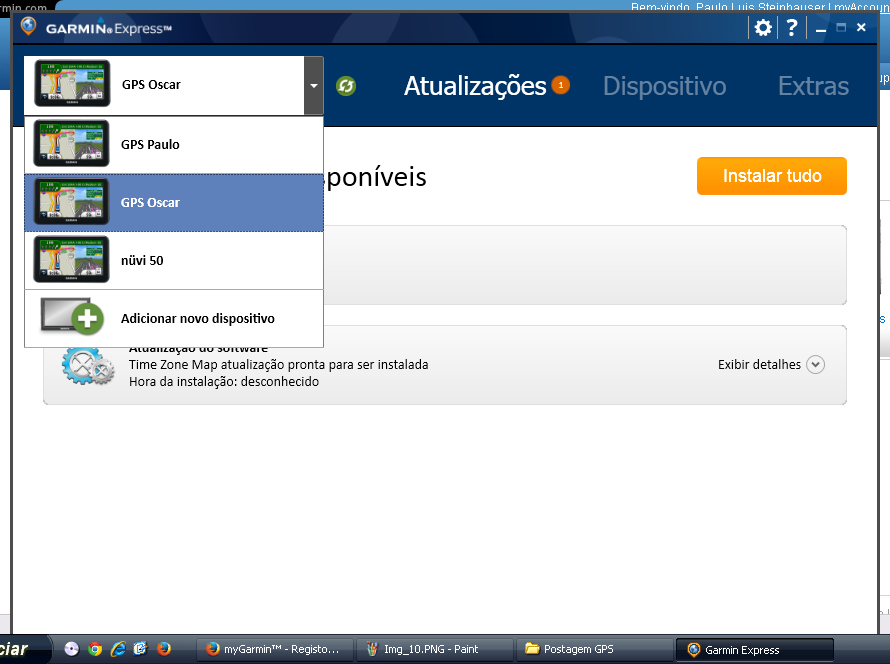Click the Outlook Express quick launch icon

(140, 649)
